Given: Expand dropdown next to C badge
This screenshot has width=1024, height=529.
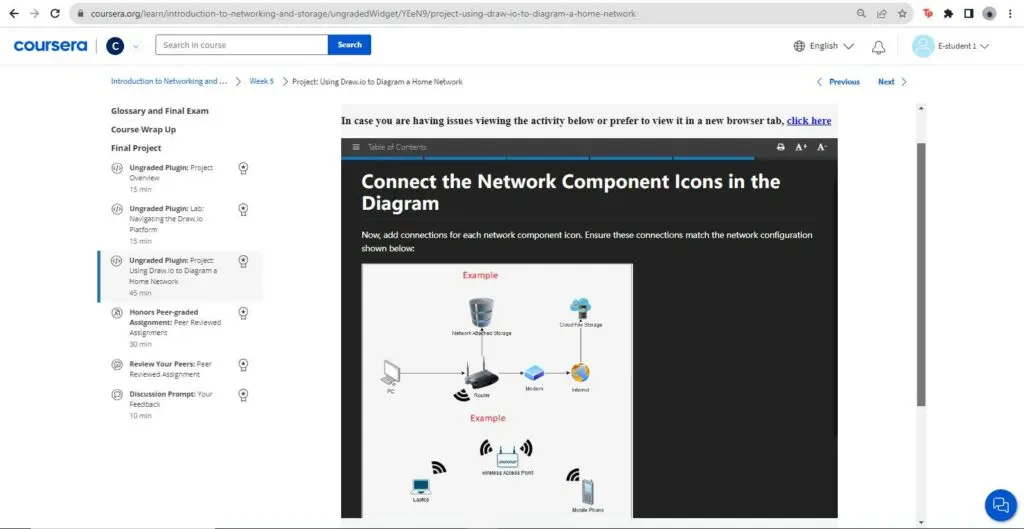Looking at the screenshot, I should [136, 46].
